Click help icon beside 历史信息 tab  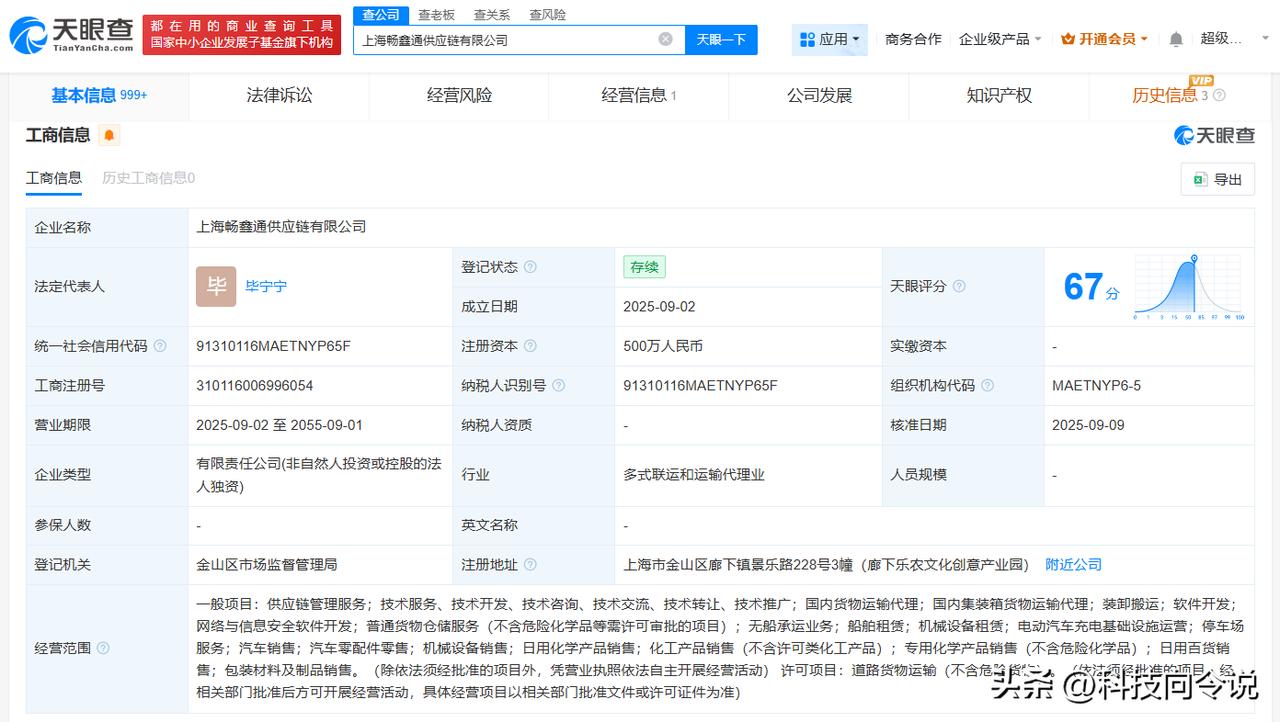[x=1219, y=95]
